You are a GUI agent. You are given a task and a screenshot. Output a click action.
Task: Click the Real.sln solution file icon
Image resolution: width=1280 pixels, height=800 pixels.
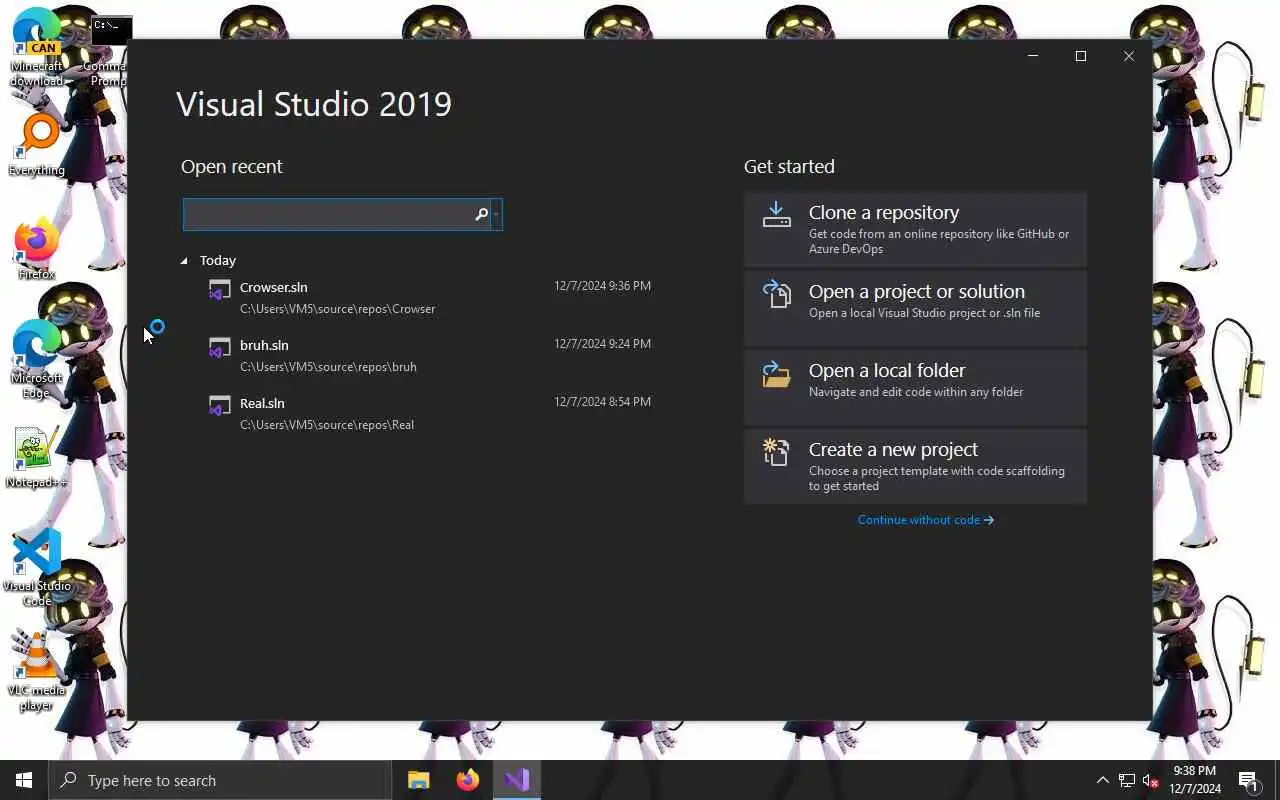[219, 407]
